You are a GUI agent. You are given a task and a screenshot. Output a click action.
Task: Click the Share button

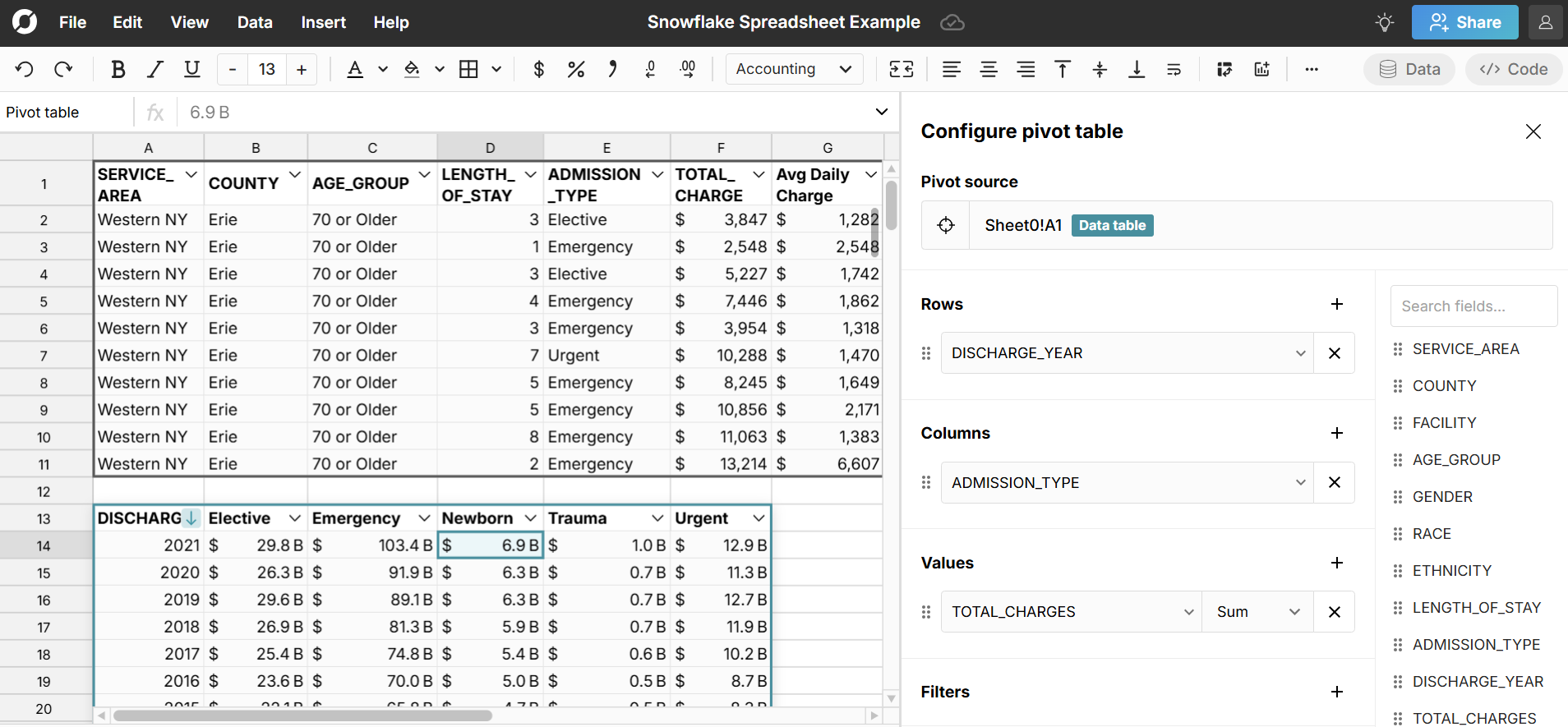pos(1464,22)
